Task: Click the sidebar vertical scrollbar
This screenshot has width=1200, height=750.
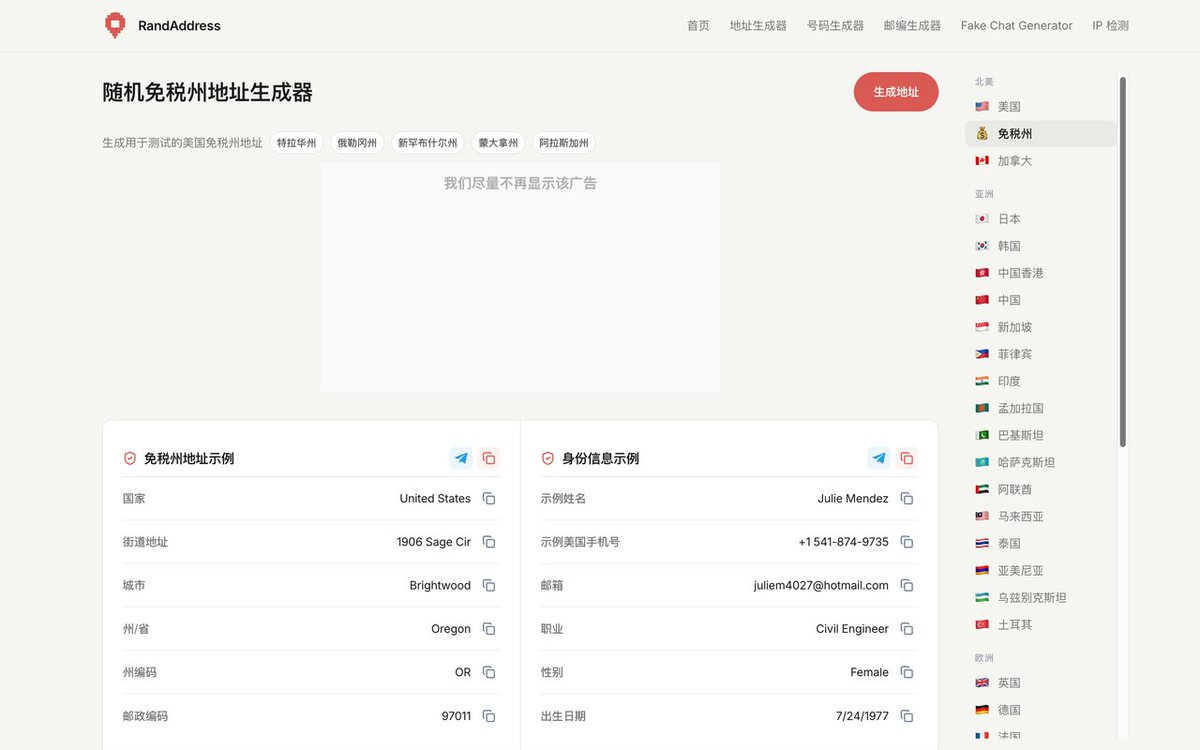Action: 1123,261
